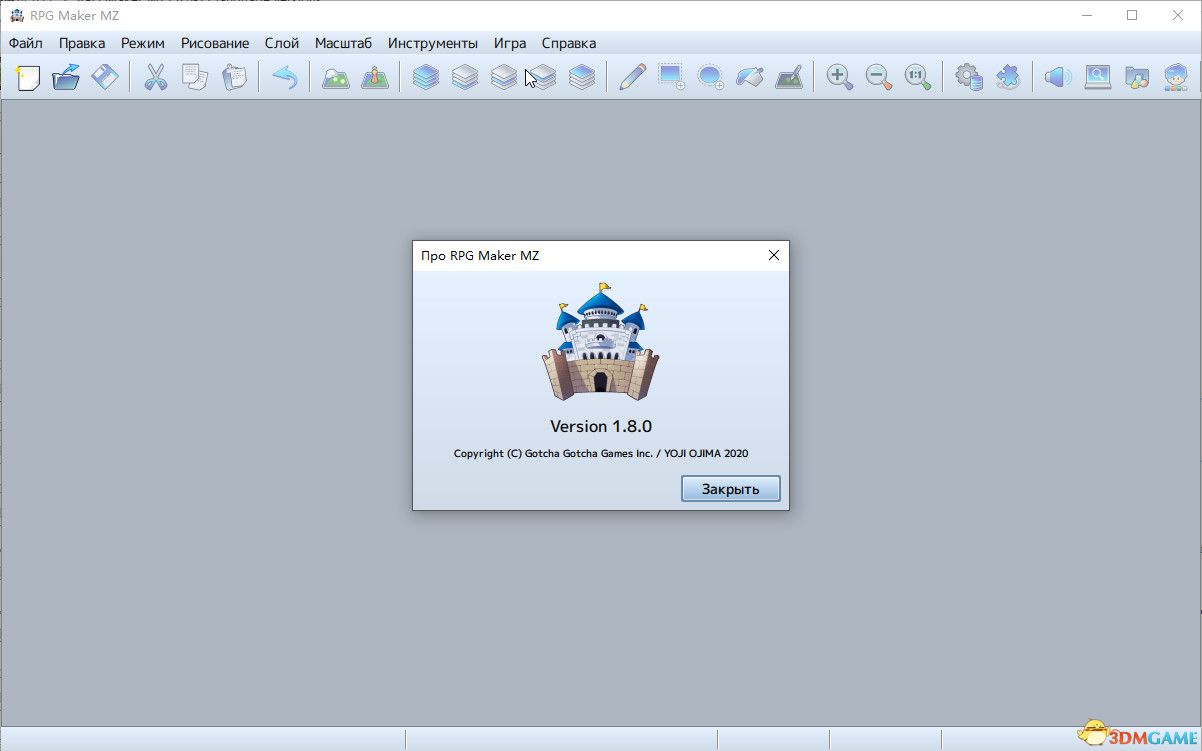Reset zoom with the 1:1 magnifier icon

click(918, 77)
